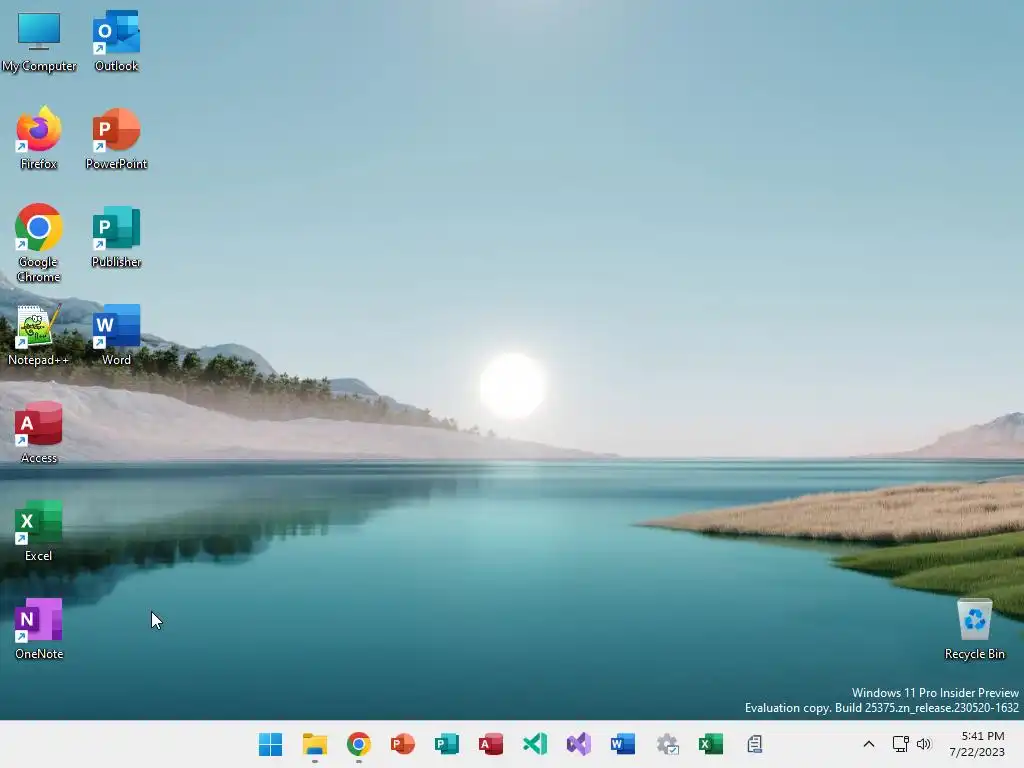Image resolution: width=1024 pixels, height=768 pixels.
Task: Select the Notepad++ desktop shortcut
Action: [39, 334]
